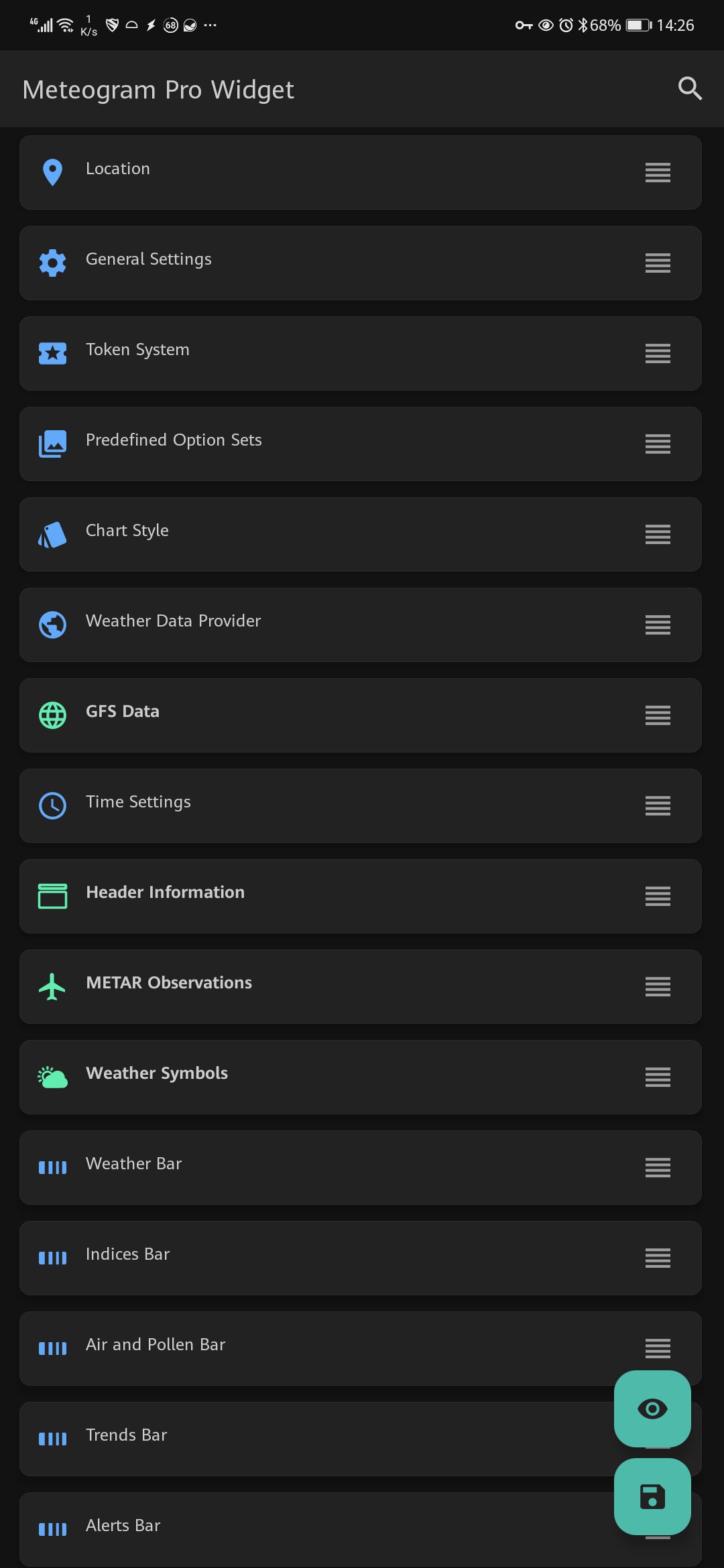Toggle preview with the eye button

click(652, 1409)
